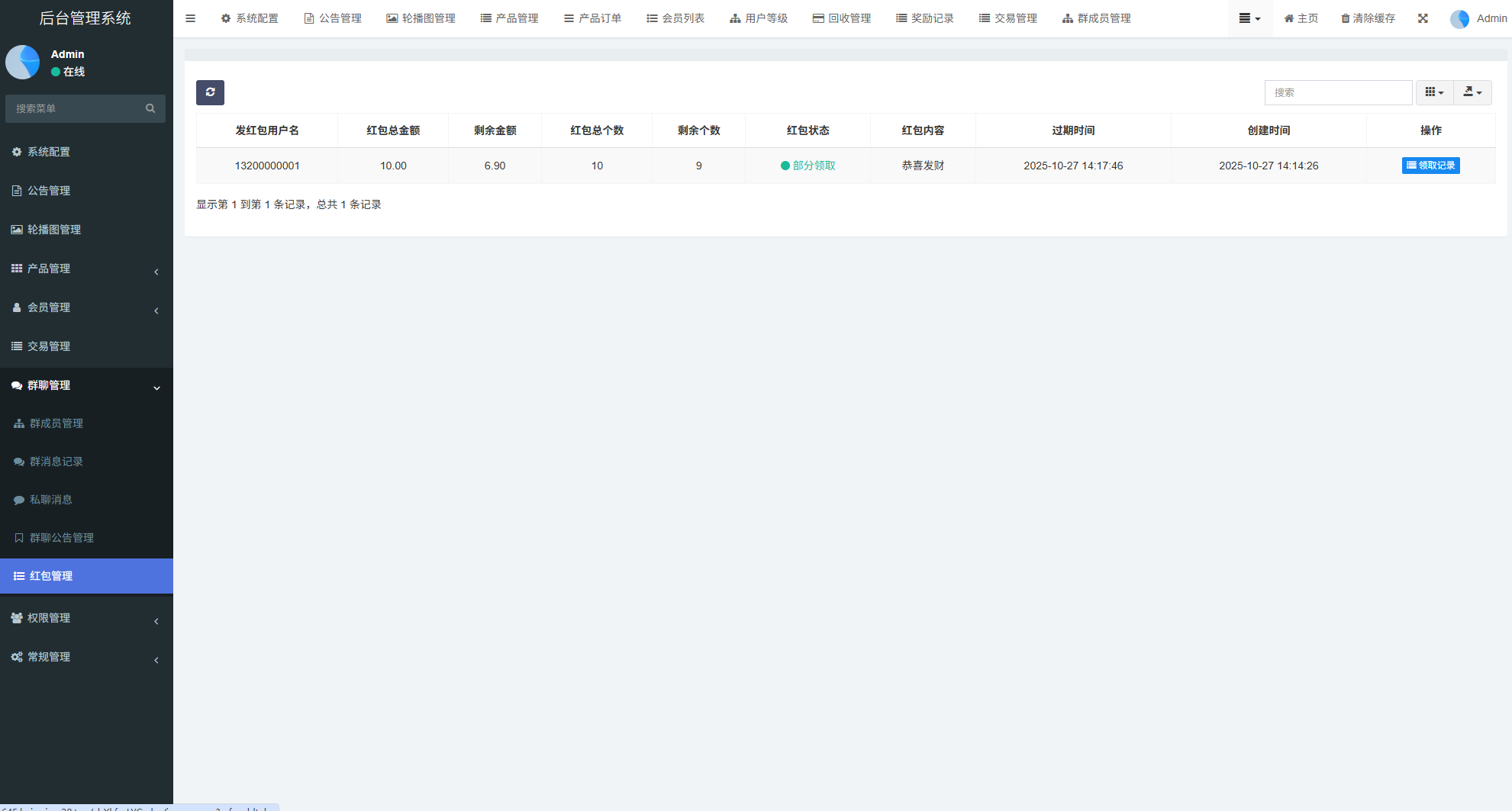
Task: Open 群成员管理 in the sidebar
Action: 56,423
